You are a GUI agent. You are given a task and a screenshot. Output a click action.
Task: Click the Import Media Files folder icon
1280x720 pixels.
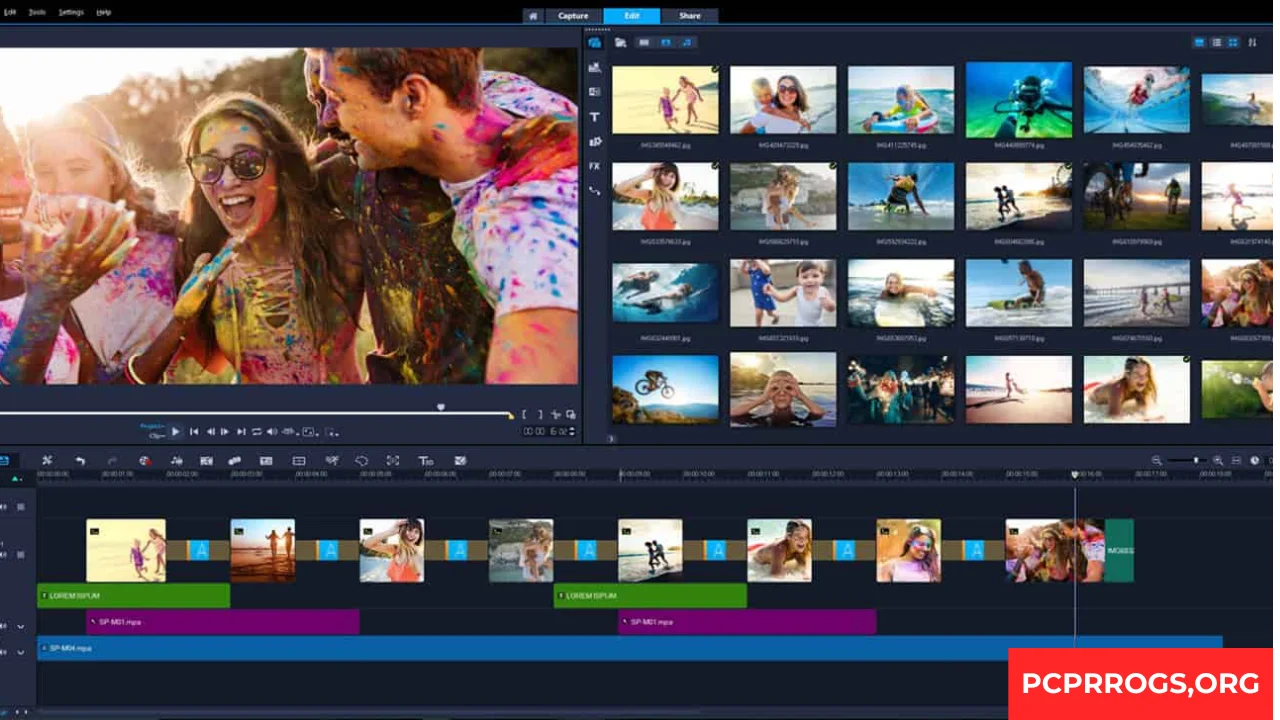pyautogui.click(x=621, y=43)
